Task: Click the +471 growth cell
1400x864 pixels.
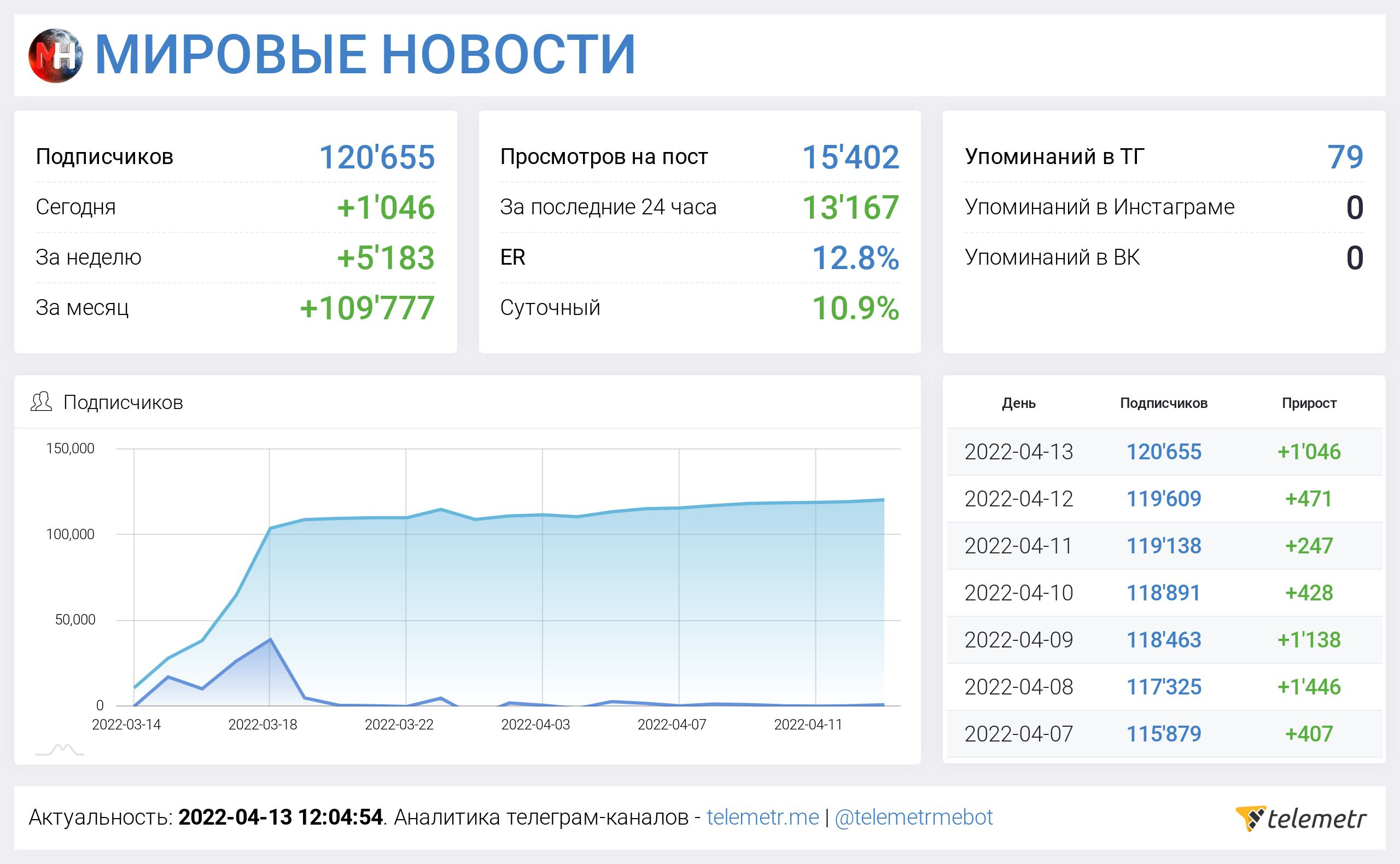Action: click(x=1309, y=499)
